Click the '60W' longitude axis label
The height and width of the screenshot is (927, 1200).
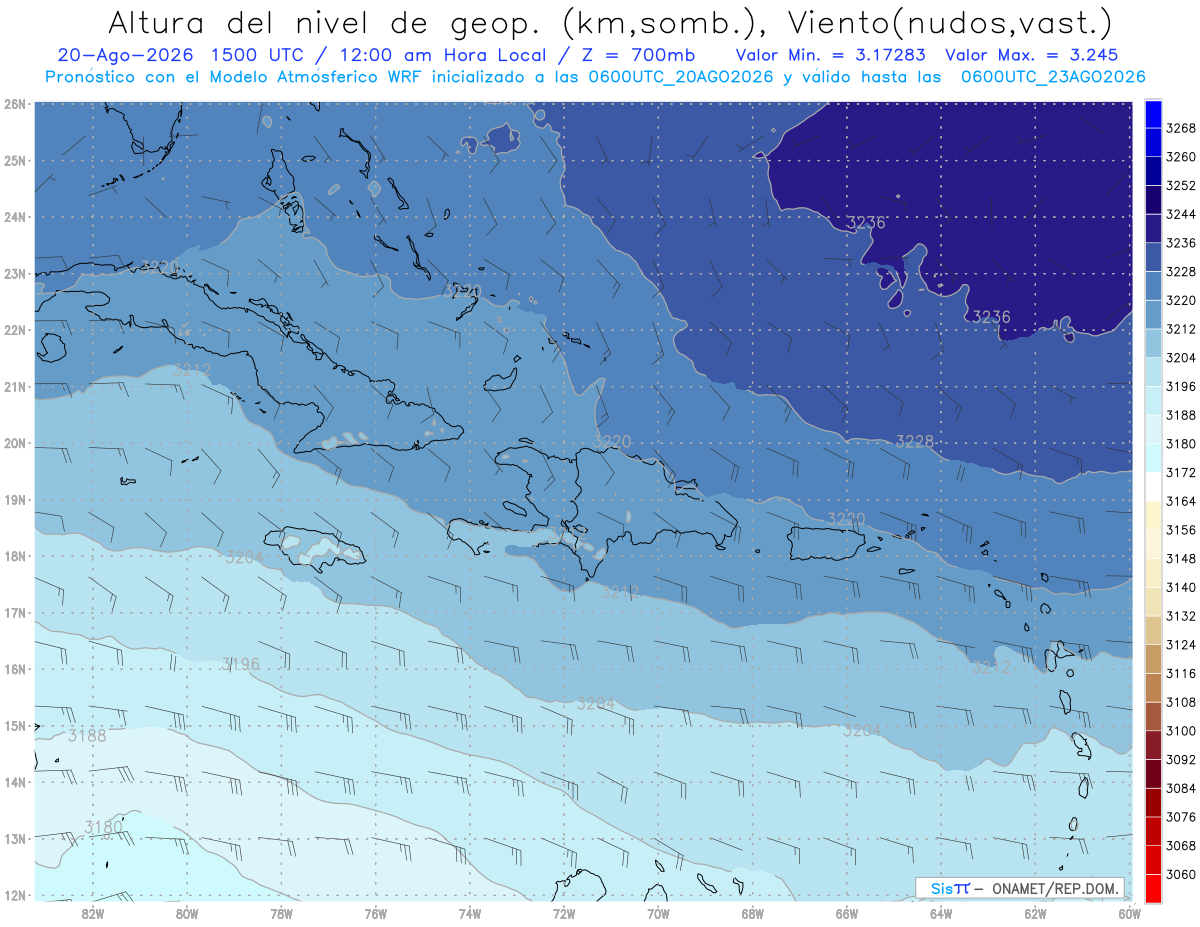[1130, 912]
